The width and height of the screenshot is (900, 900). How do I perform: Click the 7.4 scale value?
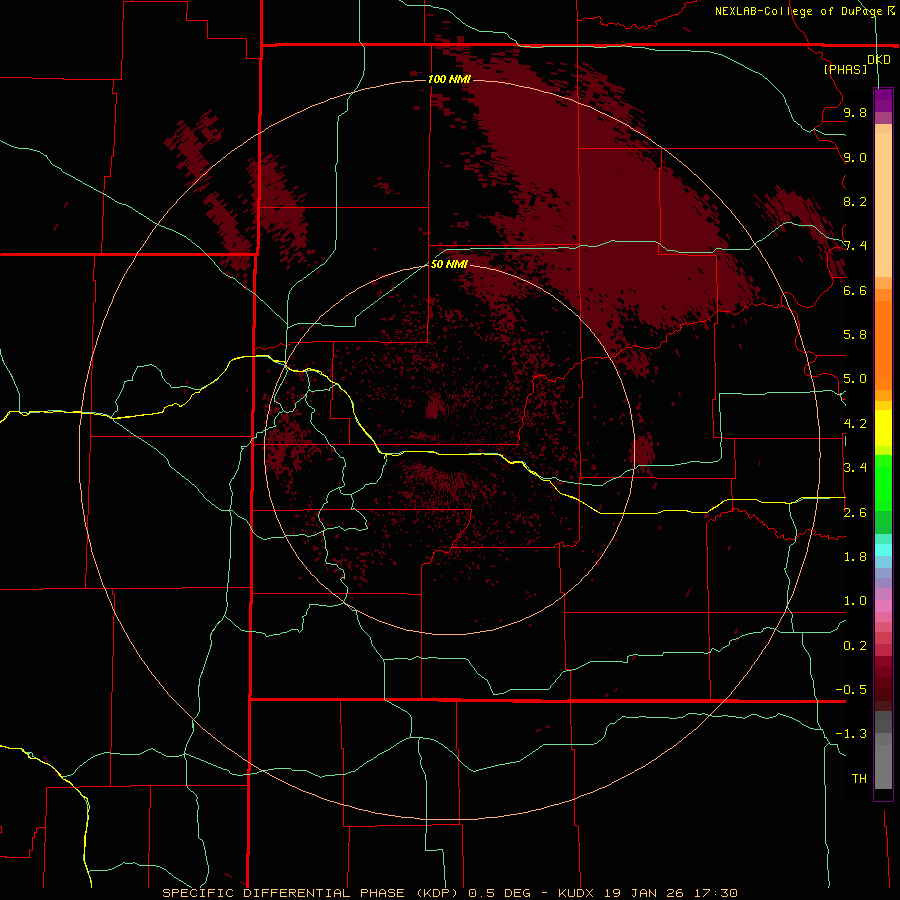(x=855, y=246)
